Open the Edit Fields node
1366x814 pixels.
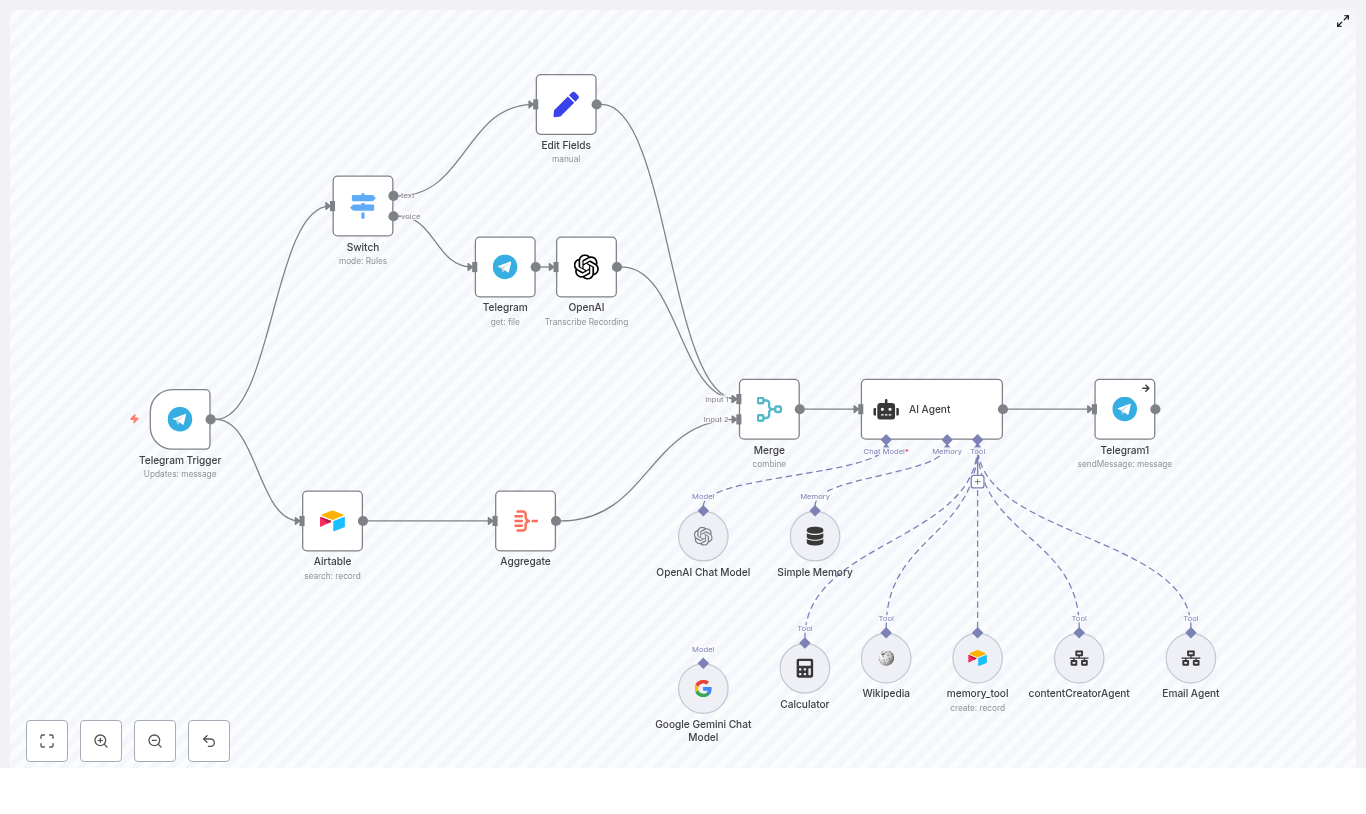pyautogui.click(x=565, y=104)
